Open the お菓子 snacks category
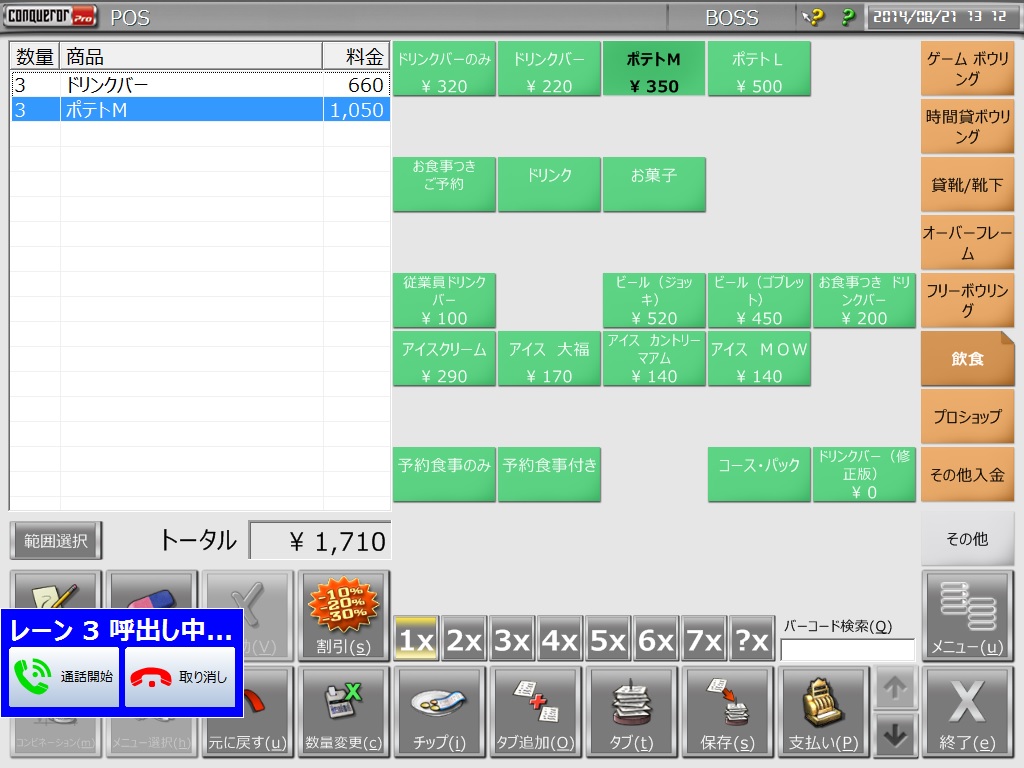 coord(654,184)
